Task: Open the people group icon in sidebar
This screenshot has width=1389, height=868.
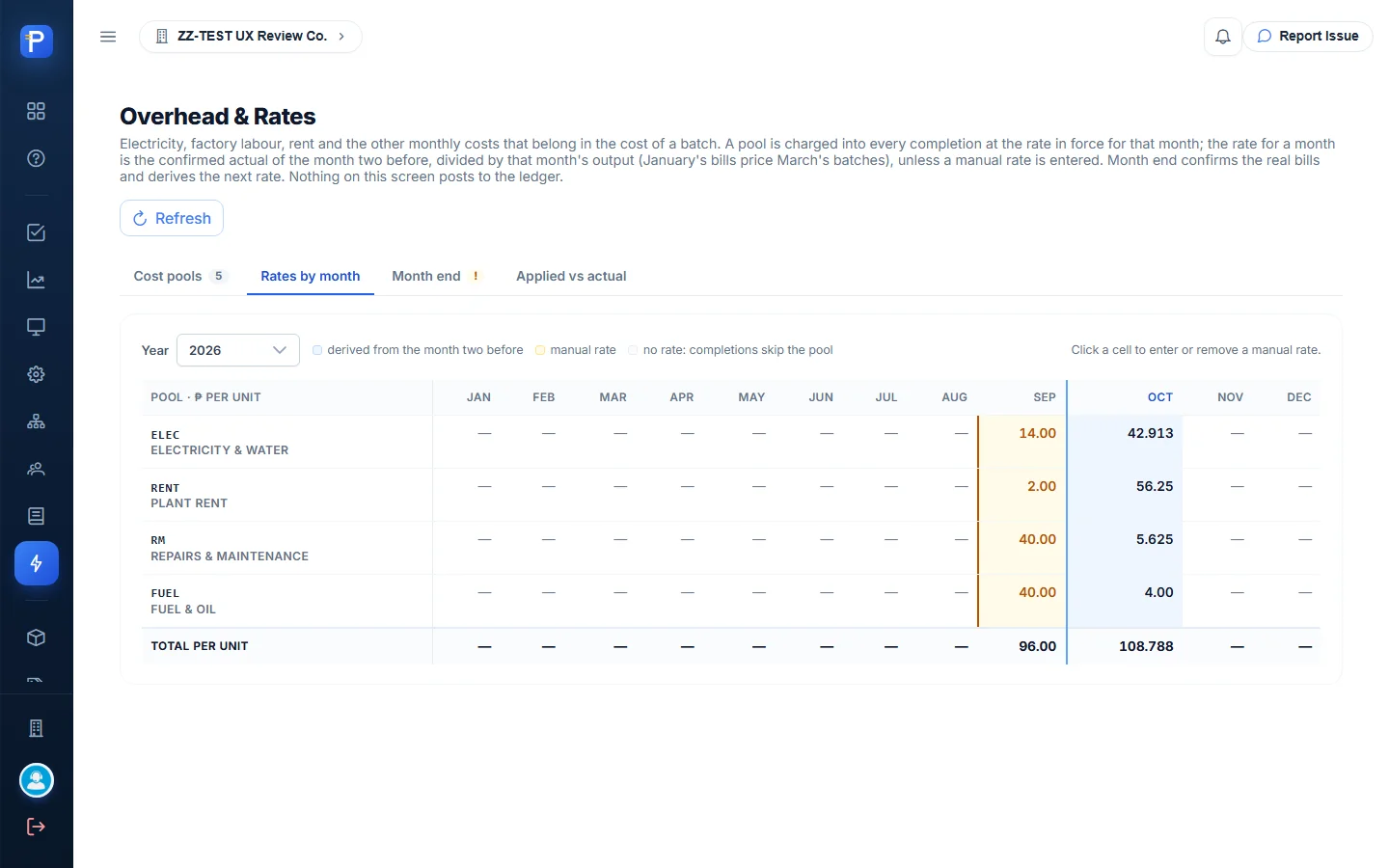Action: point(36,469)
